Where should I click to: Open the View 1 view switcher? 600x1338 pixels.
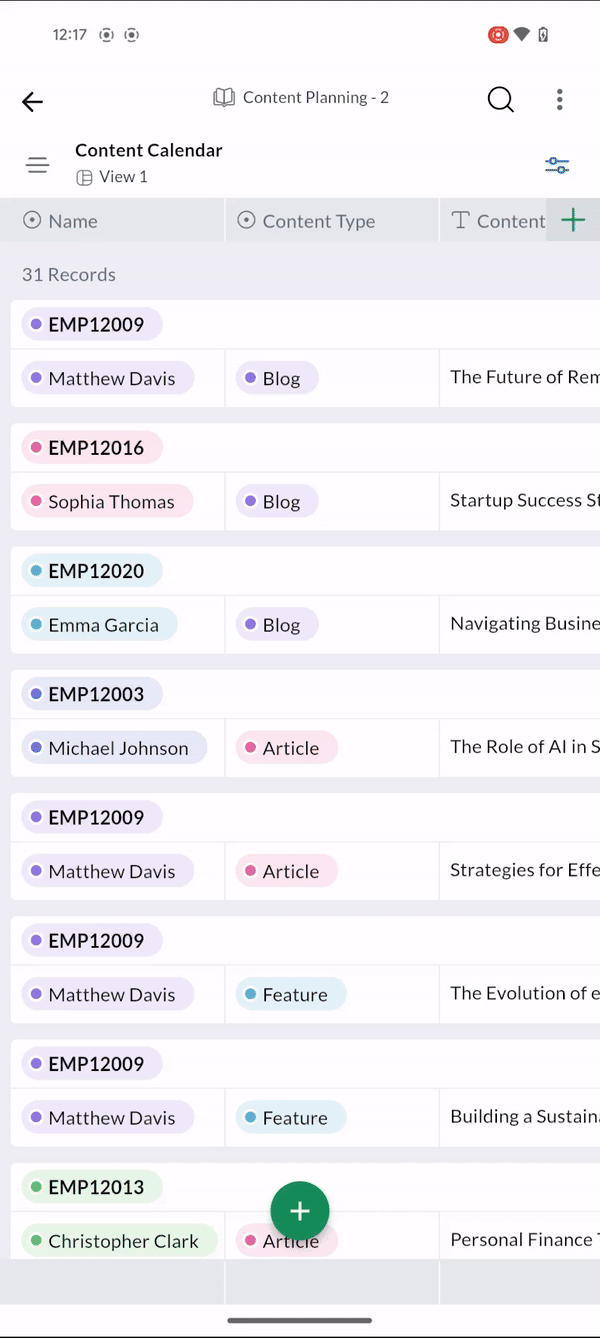point(113,177)
